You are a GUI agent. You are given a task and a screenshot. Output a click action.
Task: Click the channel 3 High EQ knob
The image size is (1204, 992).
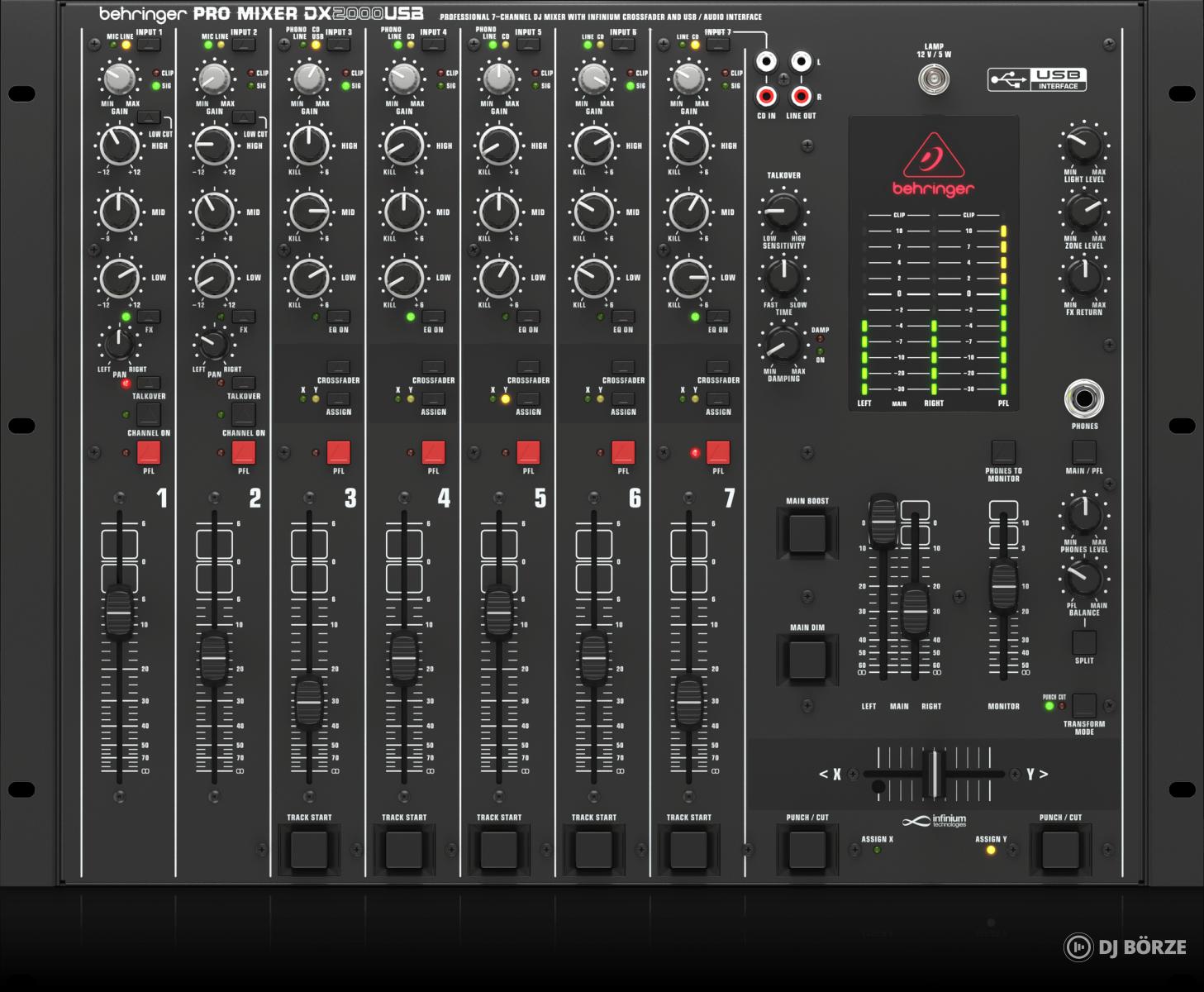[x=309, y=145]
